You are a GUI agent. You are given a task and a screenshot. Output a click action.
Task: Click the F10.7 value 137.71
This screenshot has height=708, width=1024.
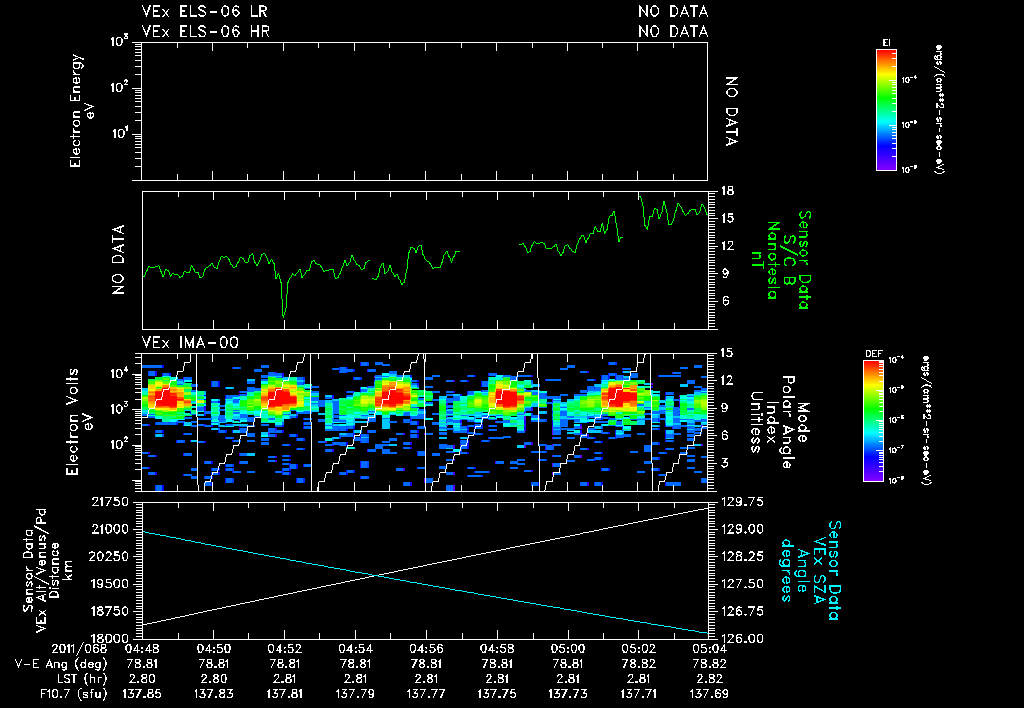point(639,694)
